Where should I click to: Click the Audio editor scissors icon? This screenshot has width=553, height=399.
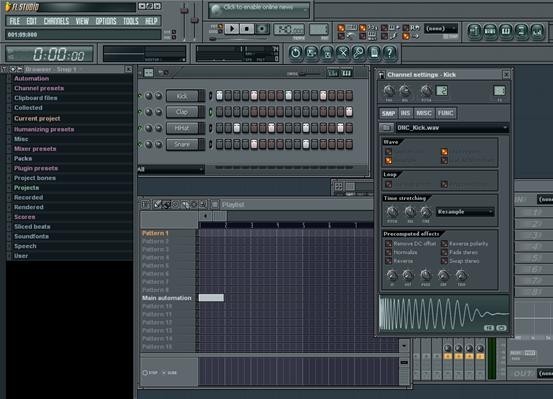click(342, 53)
